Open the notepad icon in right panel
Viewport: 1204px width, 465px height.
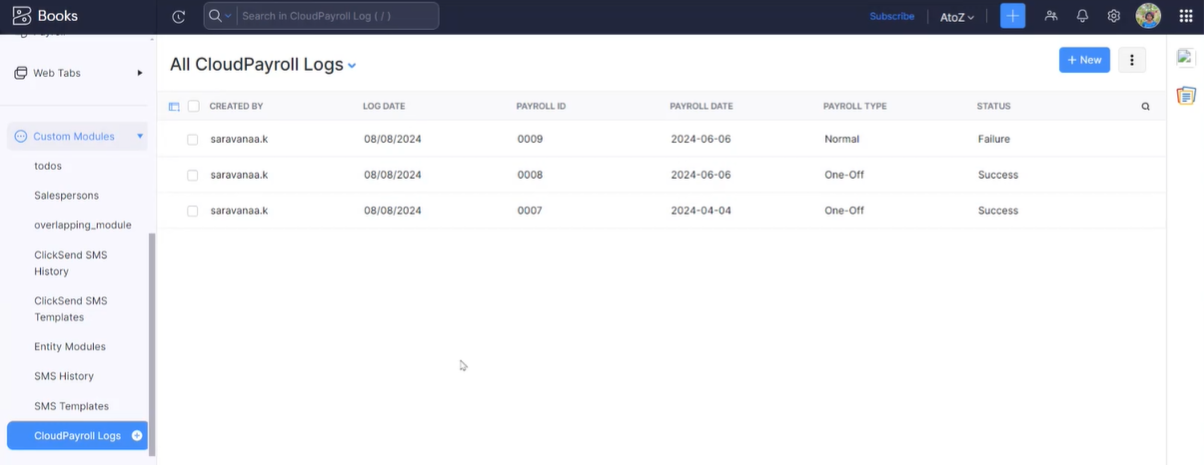tap(1186, 96)
